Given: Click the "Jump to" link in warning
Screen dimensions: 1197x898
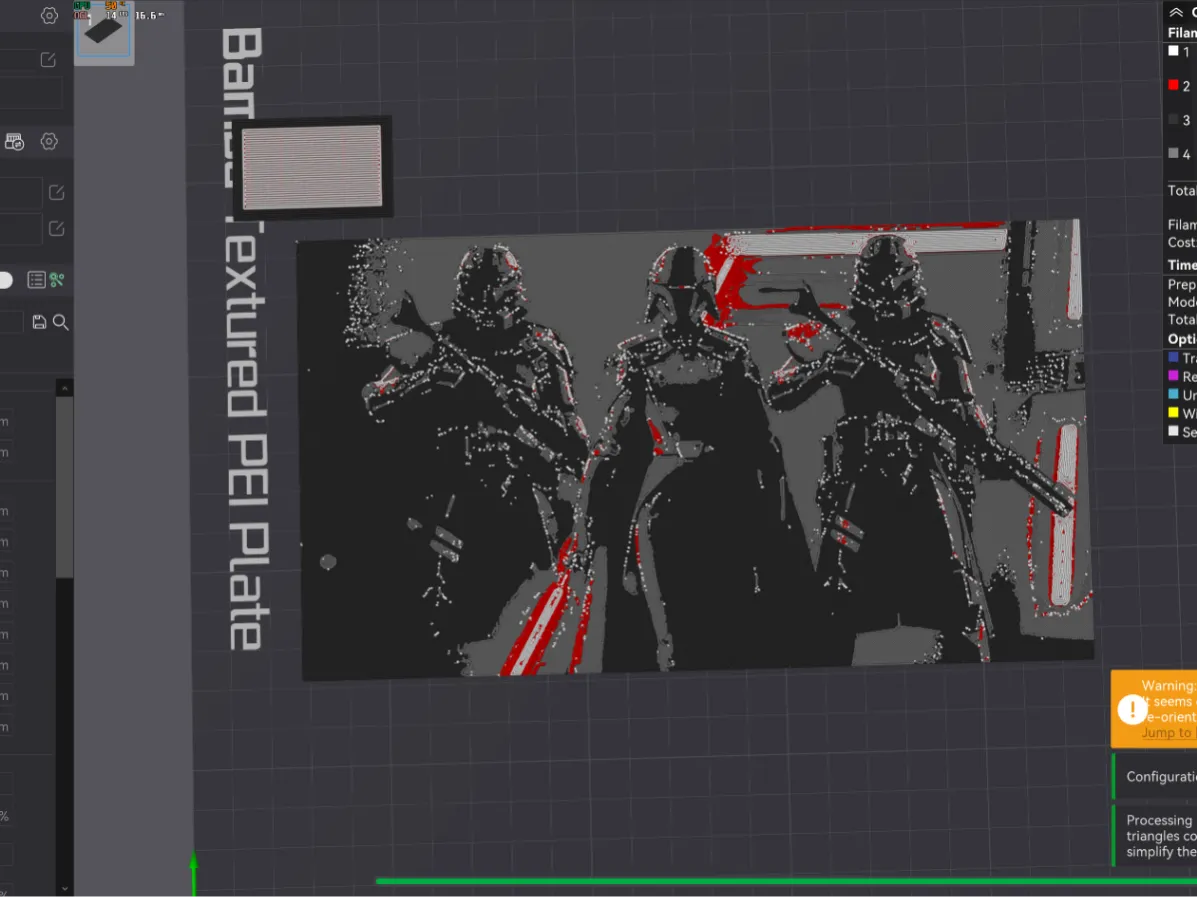Looking at the screenshot, I should point(1168,732).
